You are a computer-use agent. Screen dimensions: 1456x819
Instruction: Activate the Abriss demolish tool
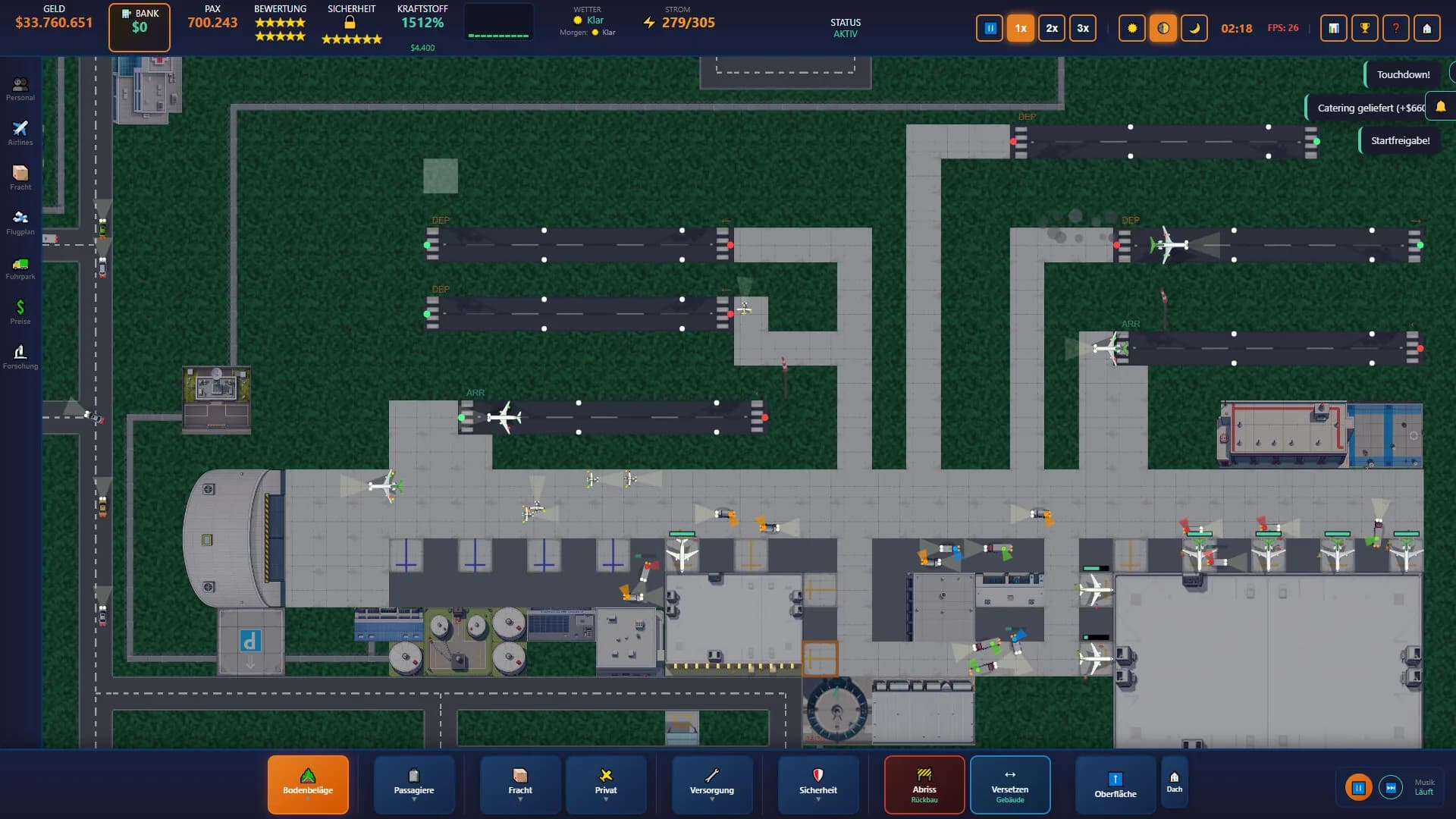[924, 784]
